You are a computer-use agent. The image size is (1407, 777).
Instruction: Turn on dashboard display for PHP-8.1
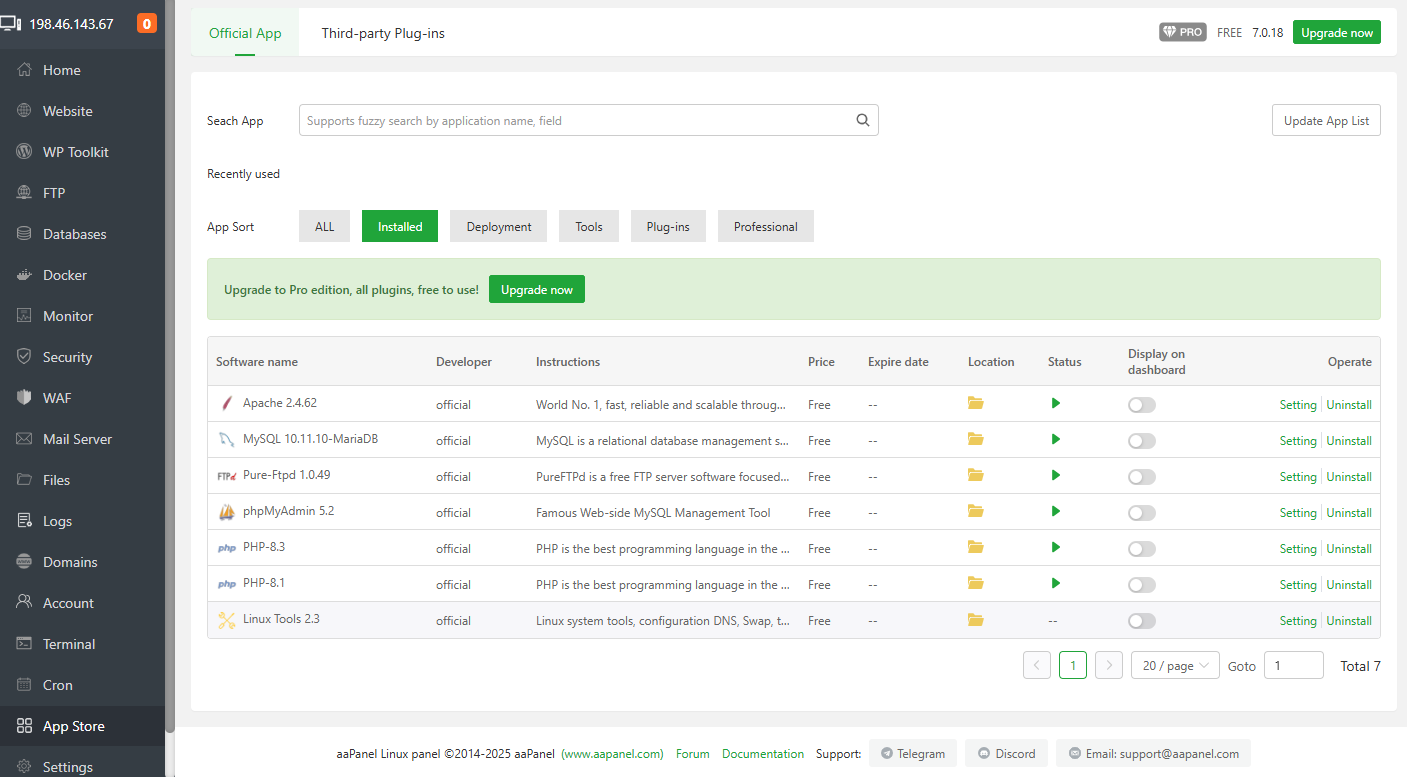click(x=1141, y=585)
